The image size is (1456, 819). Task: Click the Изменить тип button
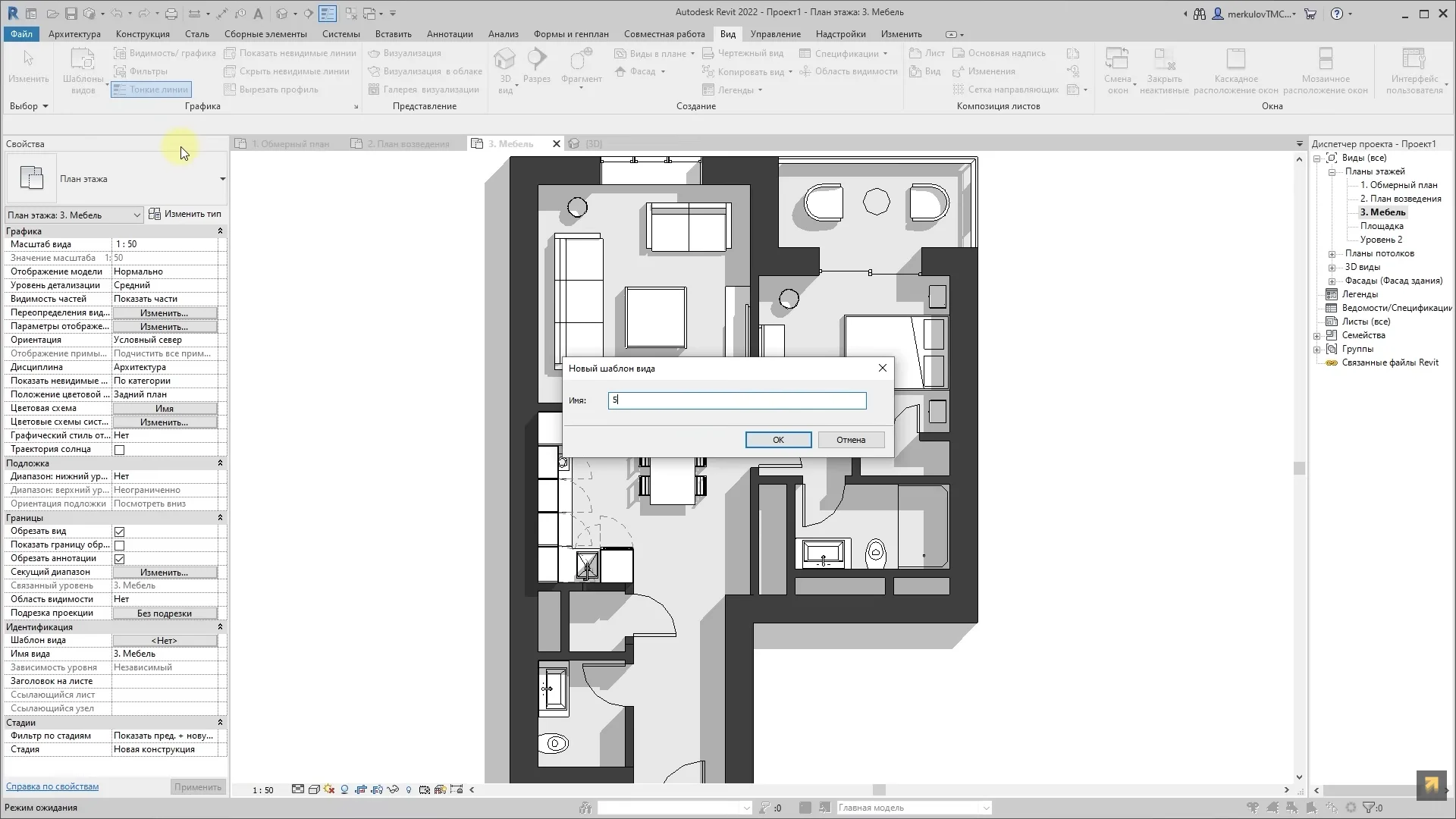coord(185,214)
